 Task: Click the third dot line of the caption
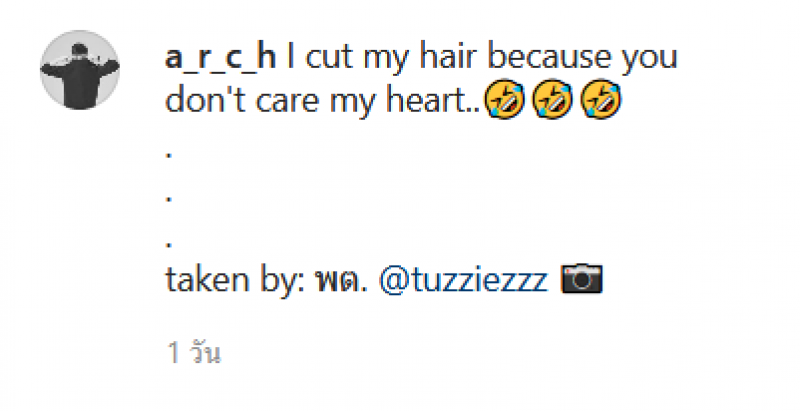pos(169,244)
